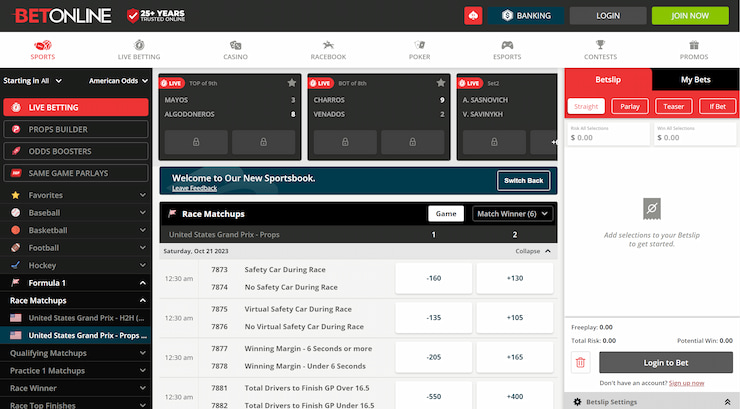Favorite the Mayos vs Algodoneros game
Viewport: 740px width, 409px height.
click(292, 83)
